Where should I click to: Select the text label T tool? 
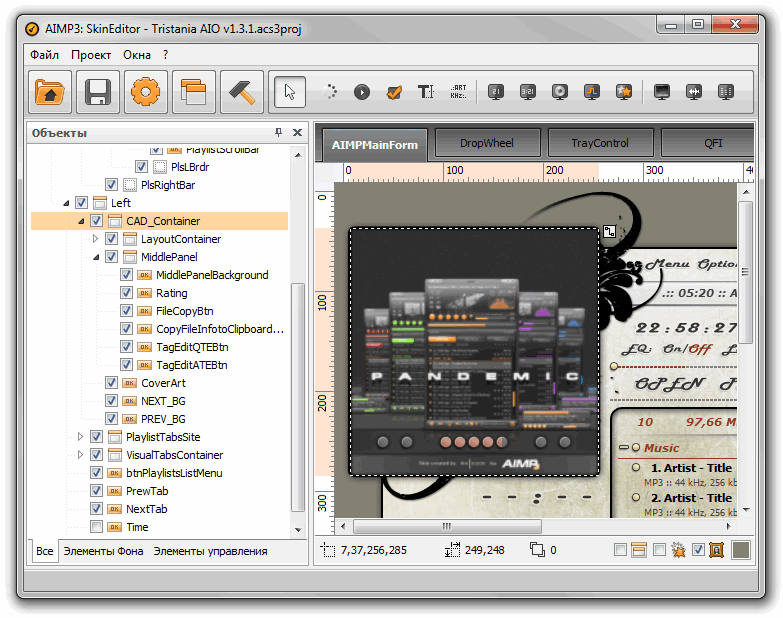[x=426, y=92]
